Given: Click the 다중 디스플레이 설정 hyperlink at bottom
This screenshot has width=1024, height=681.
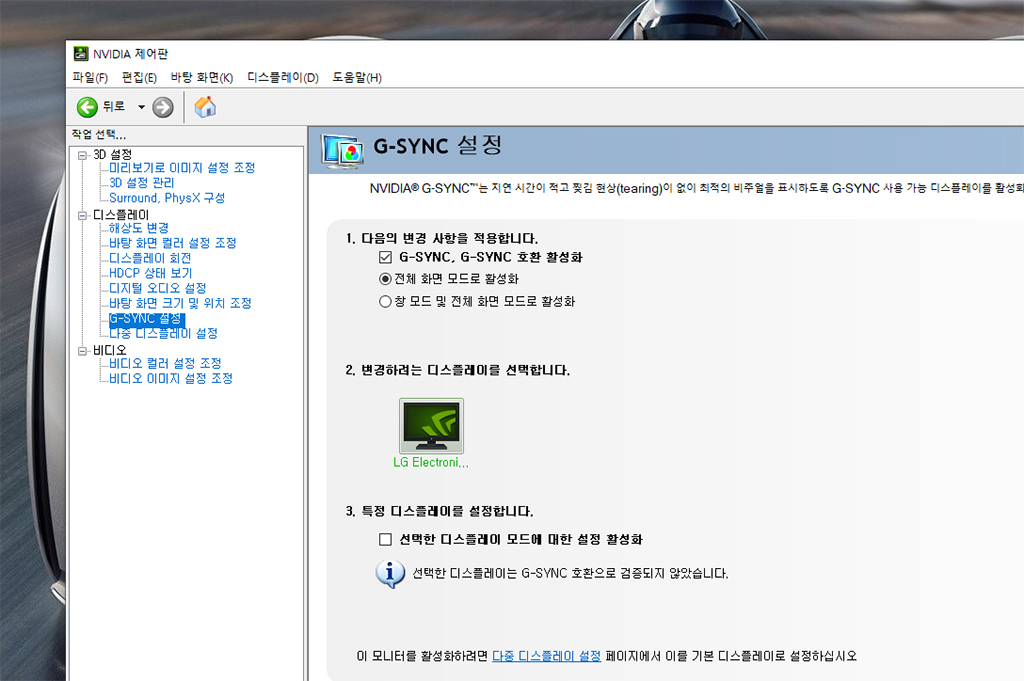Looking at the screenshot, I should pos(546,656).
